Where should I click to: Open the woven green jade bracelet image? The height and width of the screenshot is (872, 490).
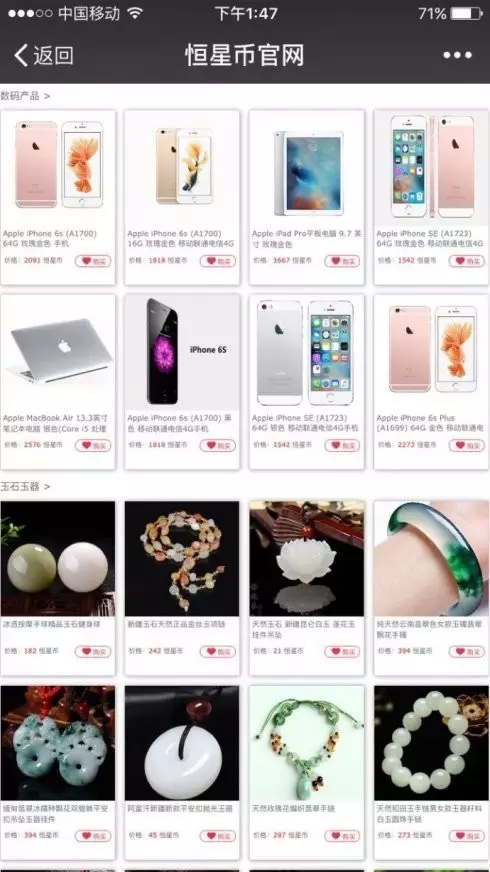tap(307, 743)
